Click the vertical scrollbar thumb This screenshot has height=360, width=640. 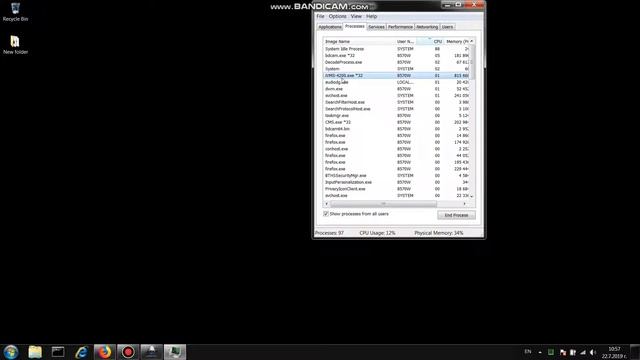pyautogui.click(x=472, y=62)
